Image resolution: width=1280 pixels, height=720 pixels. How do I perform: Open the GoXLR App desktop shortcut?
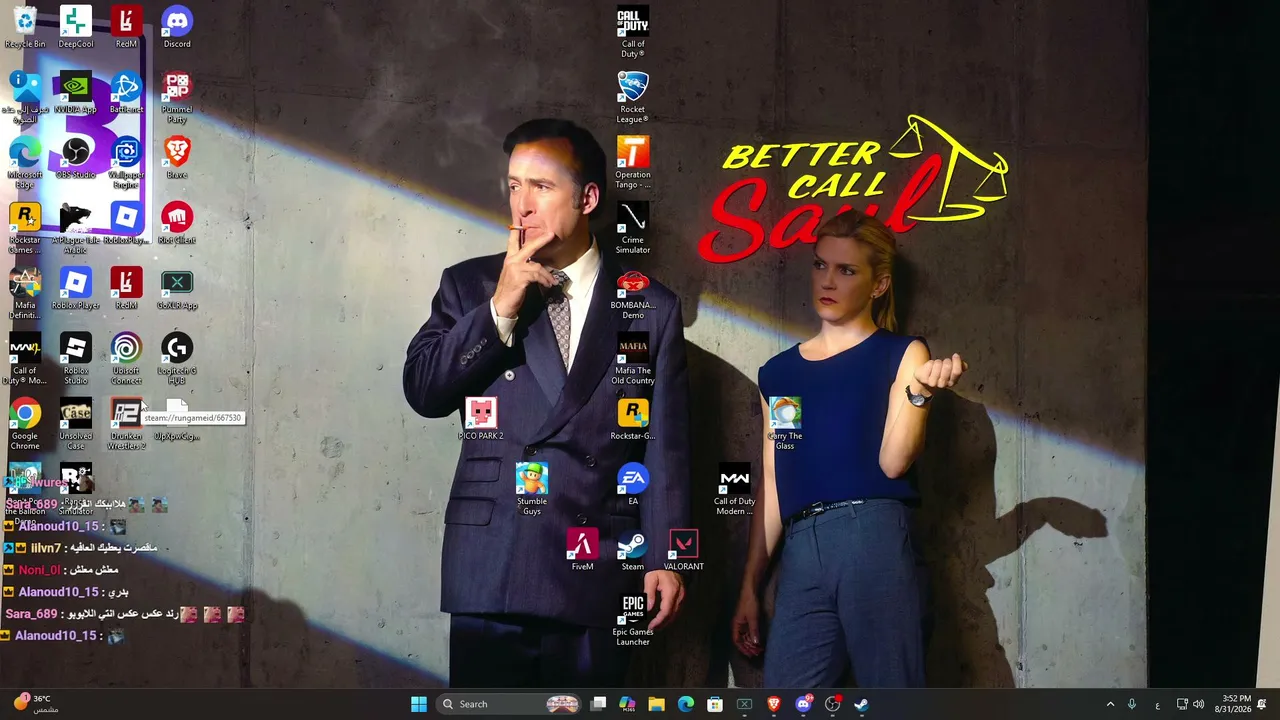[177, 289]
